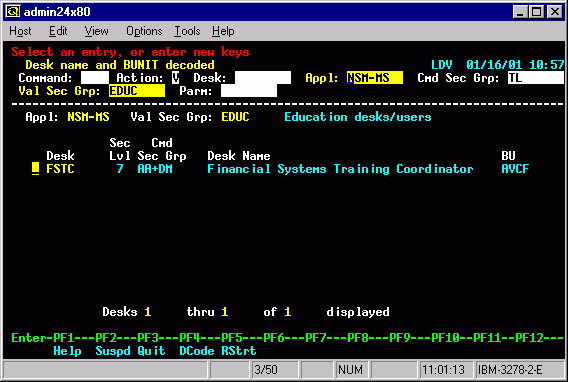Maximize the admin24x80 window
568x382 pixels.
[x=536, y=12]
